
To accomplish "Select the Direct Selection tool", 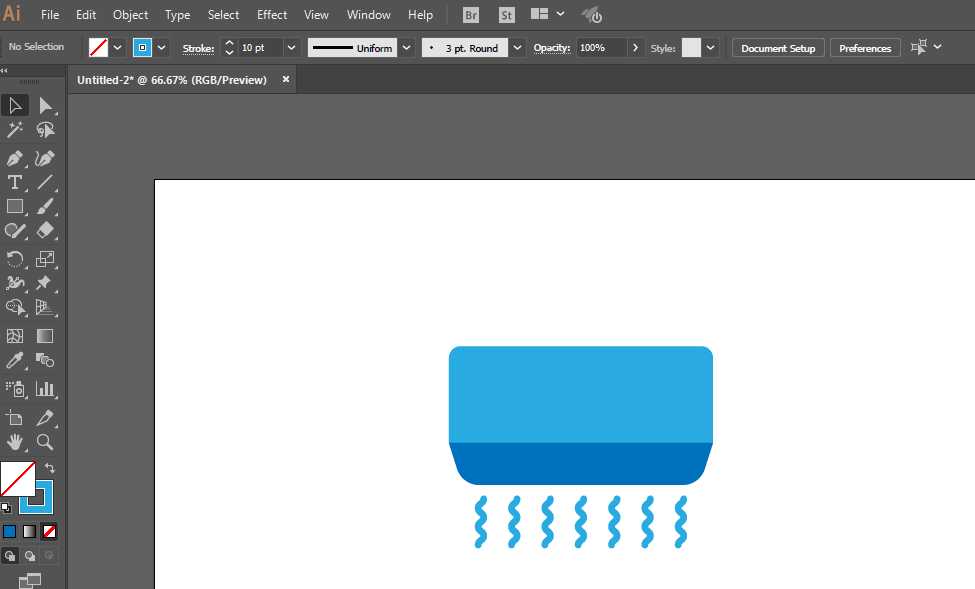I will [x=45, y=106].
